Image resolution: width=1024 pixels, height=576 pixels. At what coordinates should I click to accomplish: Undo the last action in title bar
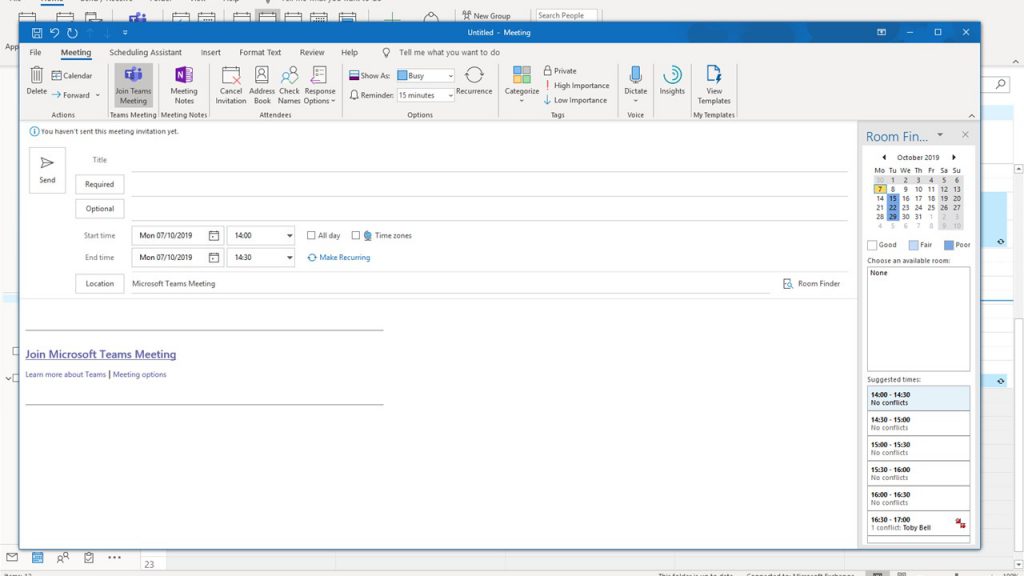54,33
